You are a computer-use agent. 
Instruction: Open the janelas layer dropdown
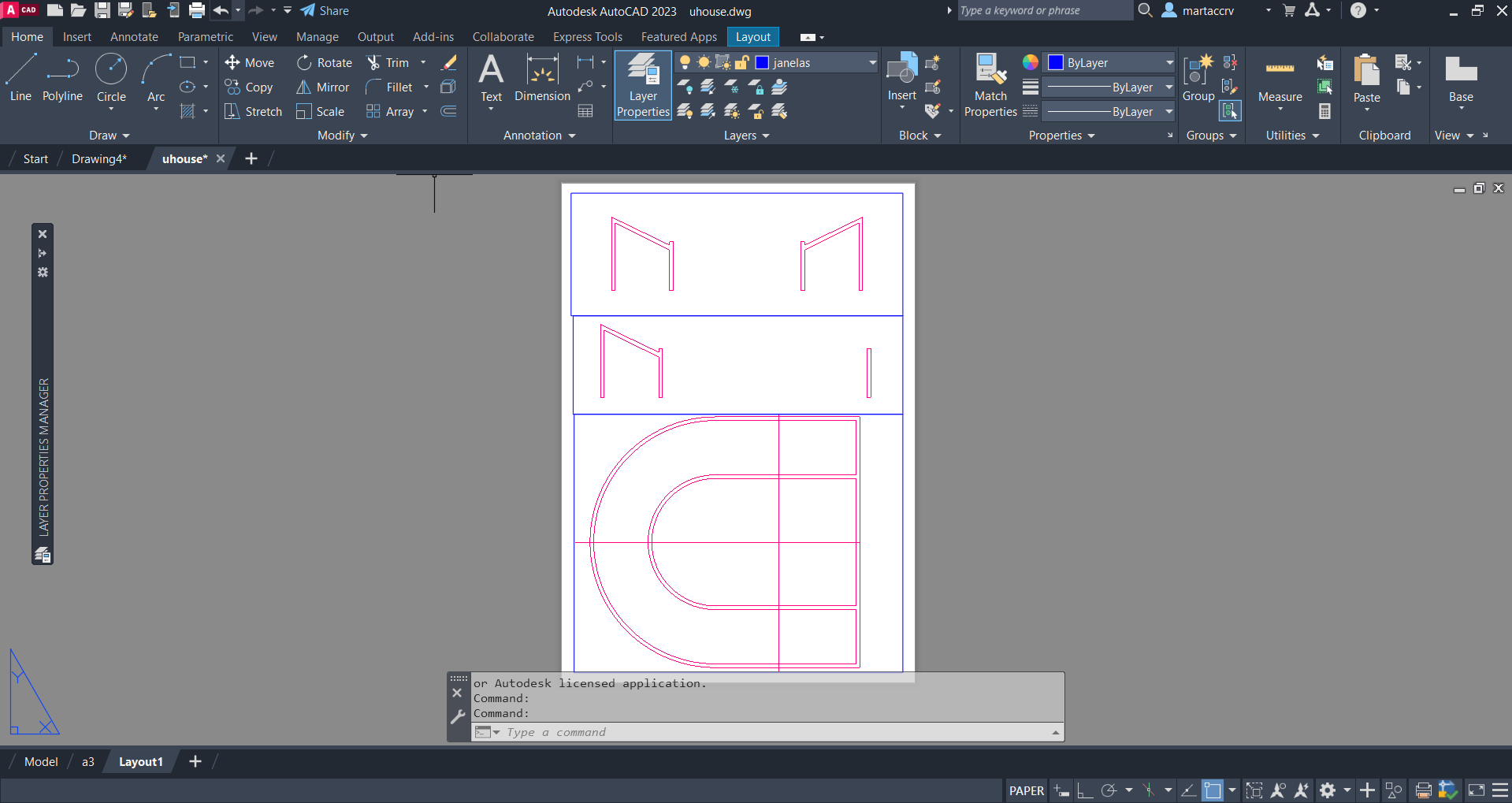coord(871,63)
